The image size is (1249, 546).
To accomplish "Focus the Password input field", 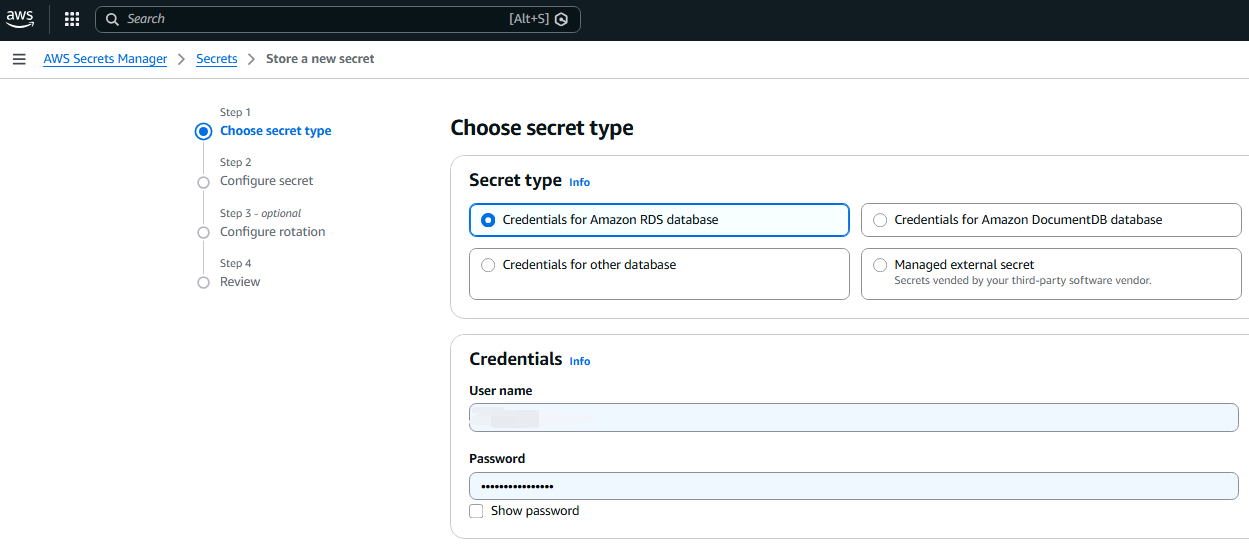I will coord(853,486).
